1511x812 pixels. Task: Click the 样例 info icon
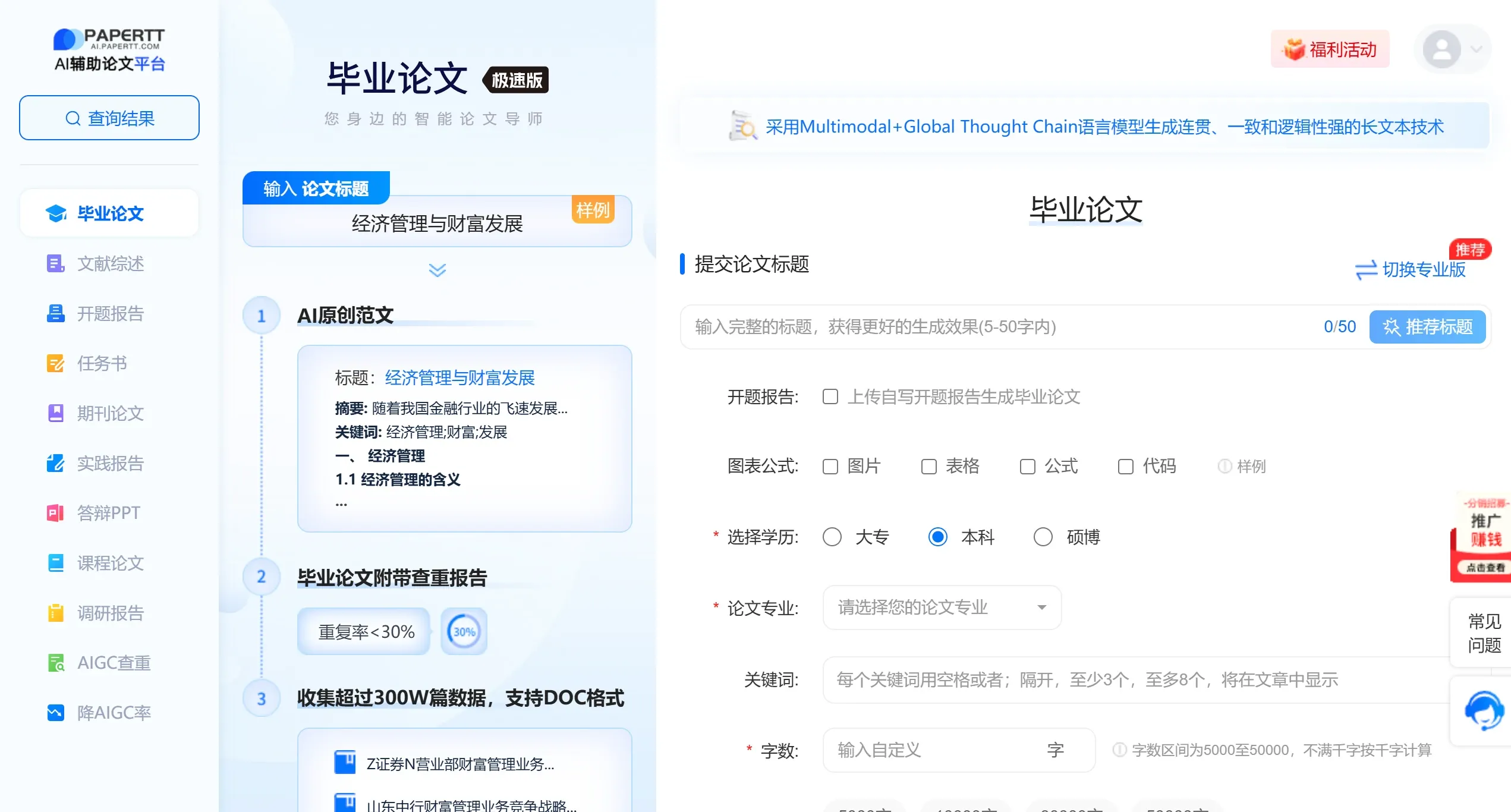point(1224,467)
